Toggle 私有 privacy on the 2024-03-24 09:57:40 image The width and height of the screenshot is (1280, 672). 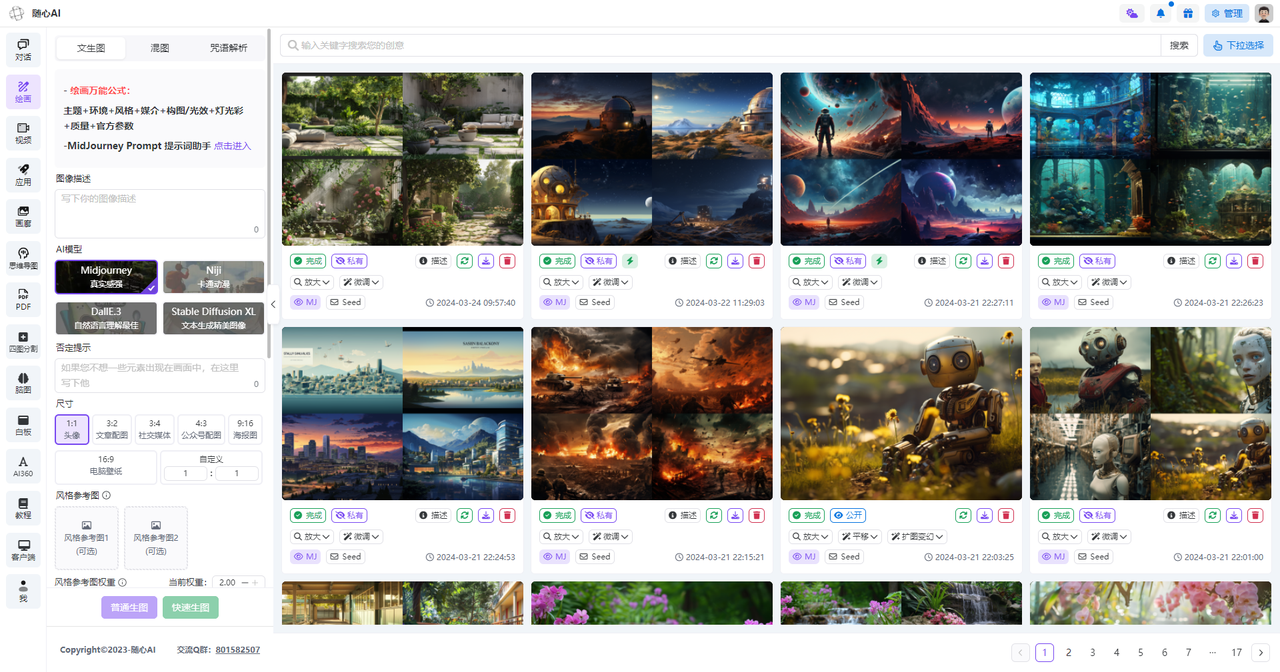coord(349,261)
